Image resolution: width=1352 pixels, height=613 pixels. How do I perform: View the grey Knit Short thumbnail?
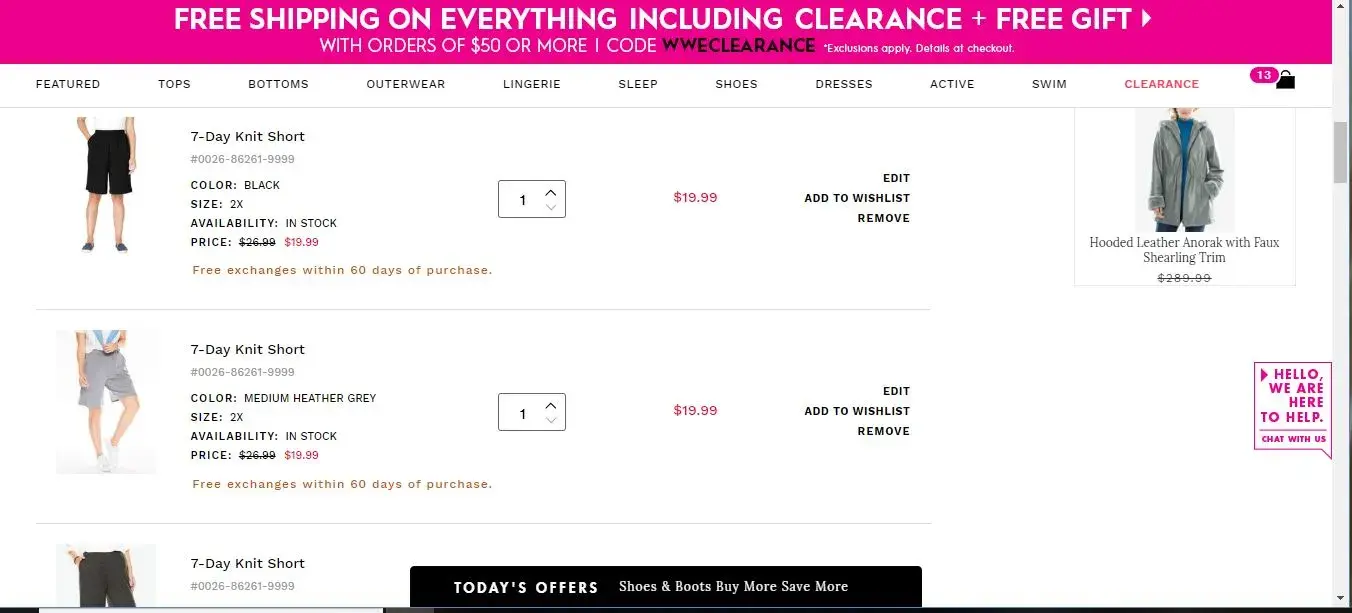click(106, 401)
